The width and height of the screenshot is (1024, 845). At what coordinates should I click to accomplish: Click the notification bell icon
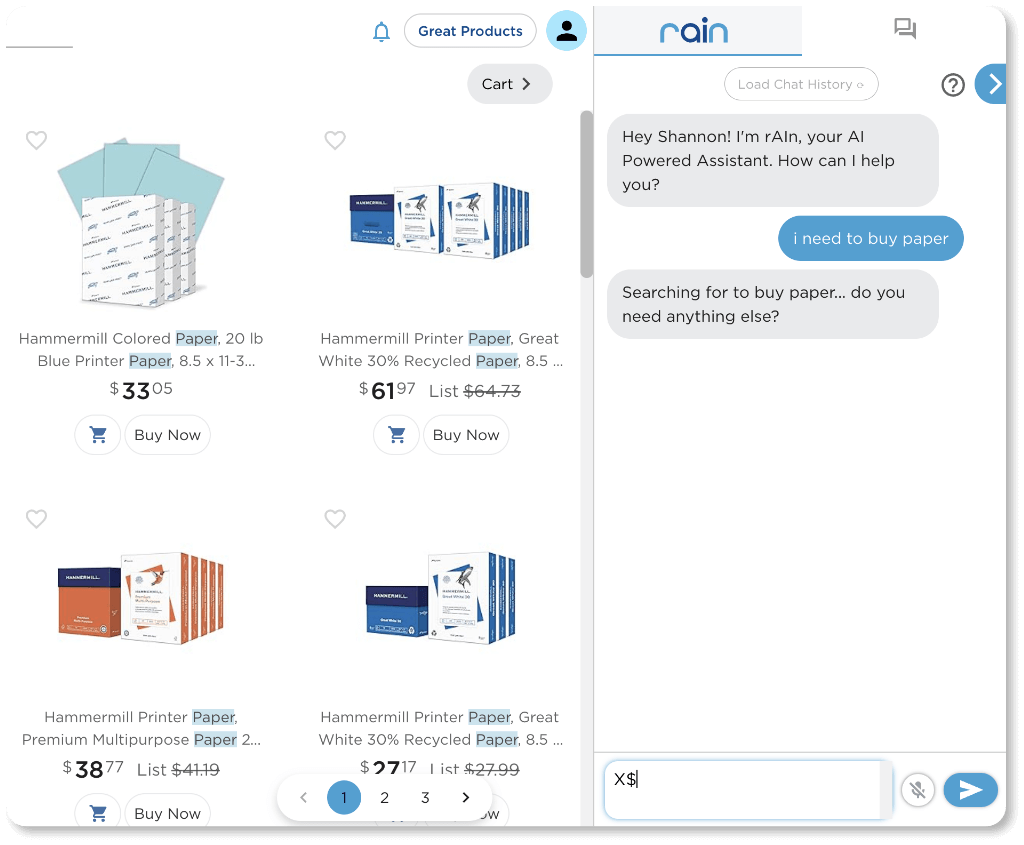pos(381,32)
